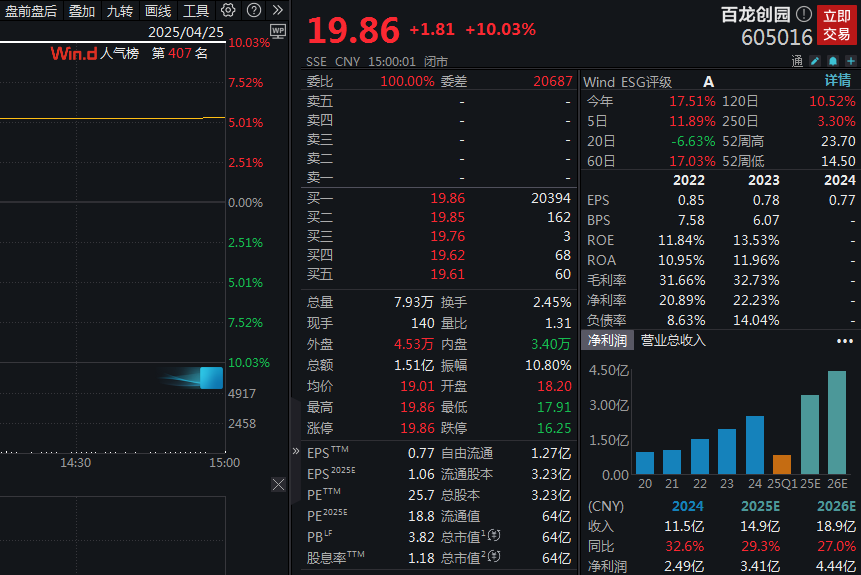The height and width of the screenshot is (575, 861).
Task: Open ESG 详情 link
Action: coord(838,81)
